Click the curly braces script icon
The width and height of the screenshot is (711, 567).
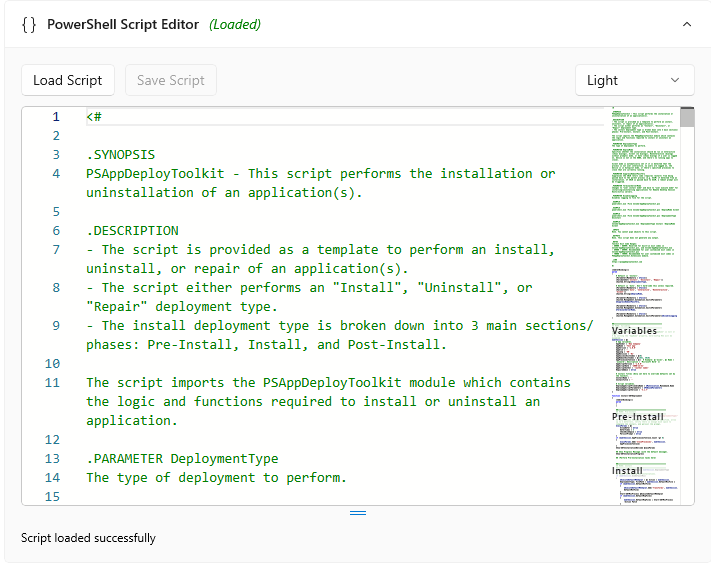tap(29, 24)
